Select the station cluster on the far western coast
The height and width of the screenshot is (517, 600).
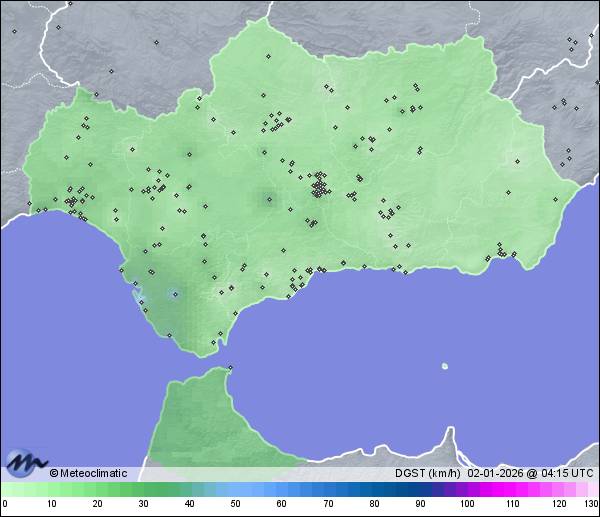point(73,203)
